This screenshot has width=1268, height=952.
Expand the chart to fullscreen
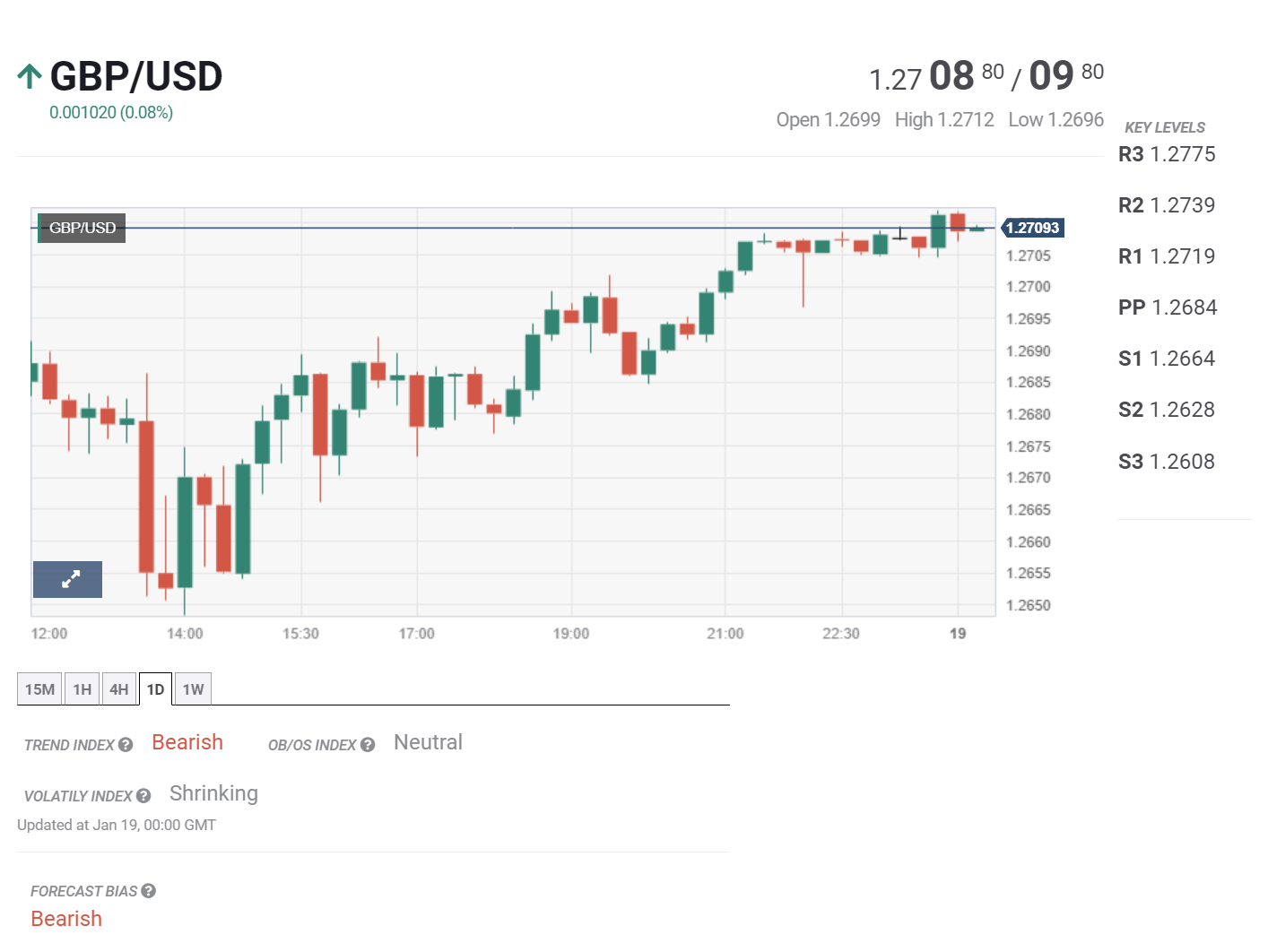pyautogui.click(x=67, y=579)
